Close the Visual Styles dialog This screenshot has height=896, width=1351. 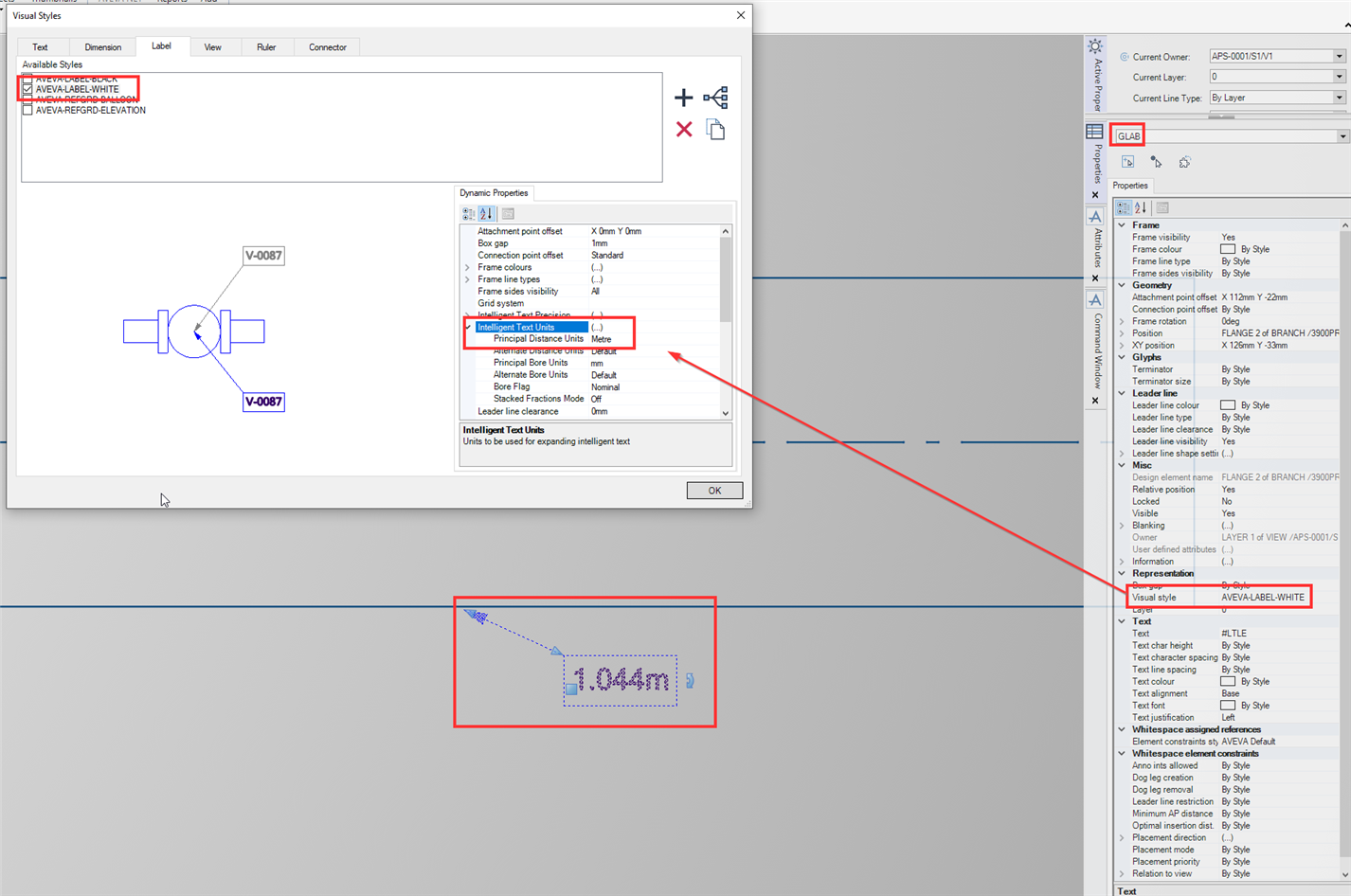point(741,15)
